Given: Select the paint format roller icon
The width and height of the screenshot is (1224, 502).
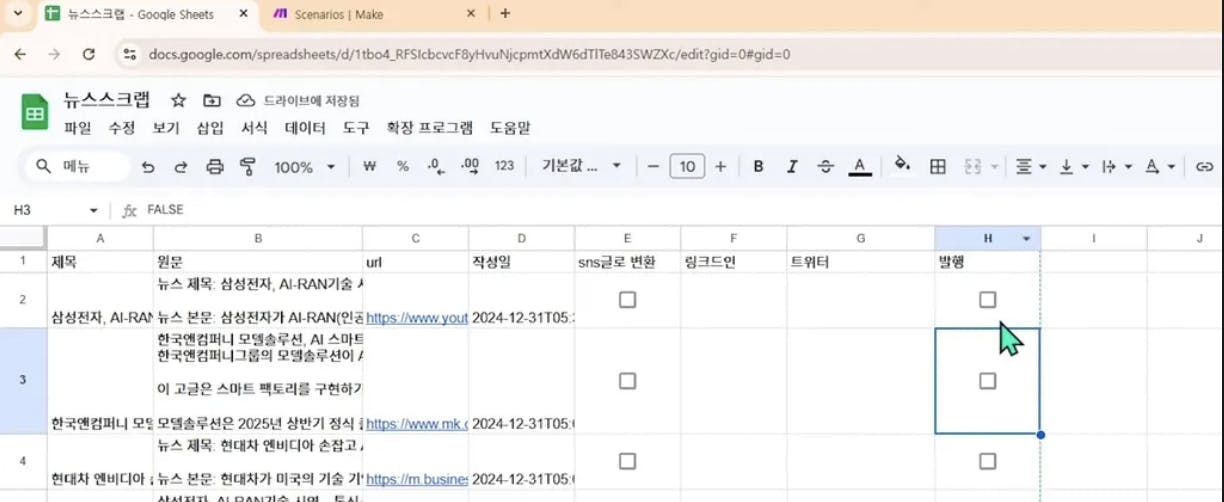Looking at the screenshot, I should 248,167.
